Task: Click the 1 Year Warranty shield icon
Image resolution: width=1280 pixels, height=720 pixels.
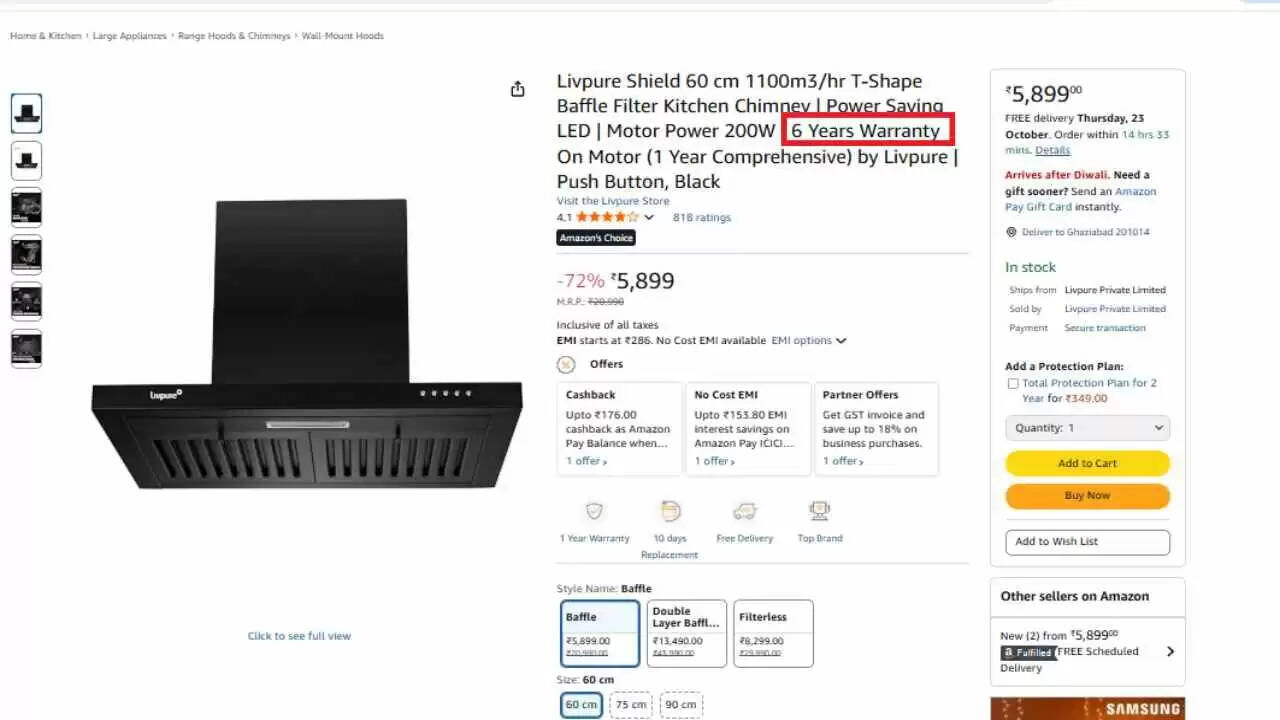Action: tap(595, 511)
